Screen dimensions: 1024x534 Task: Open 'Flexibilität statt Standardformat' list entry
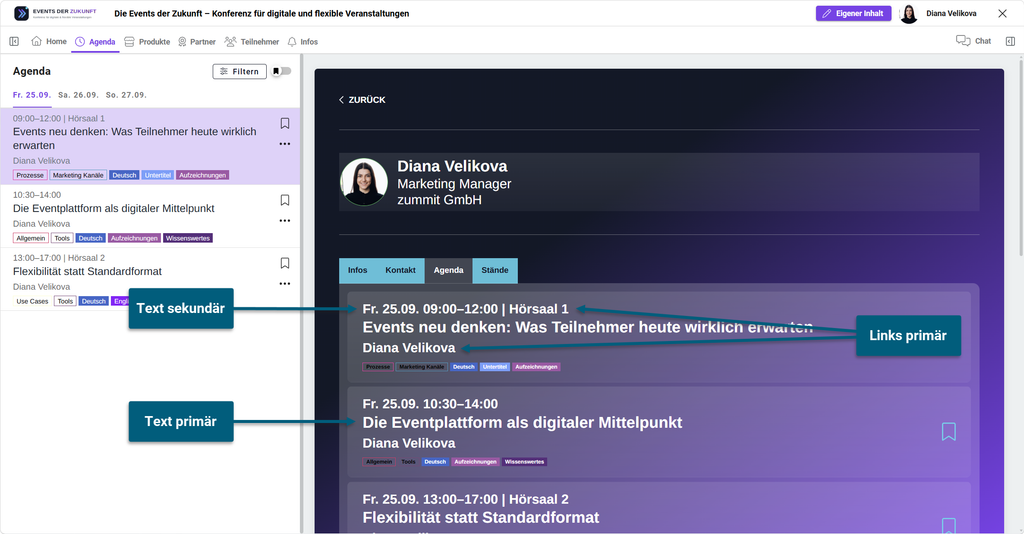coord(150,279)
